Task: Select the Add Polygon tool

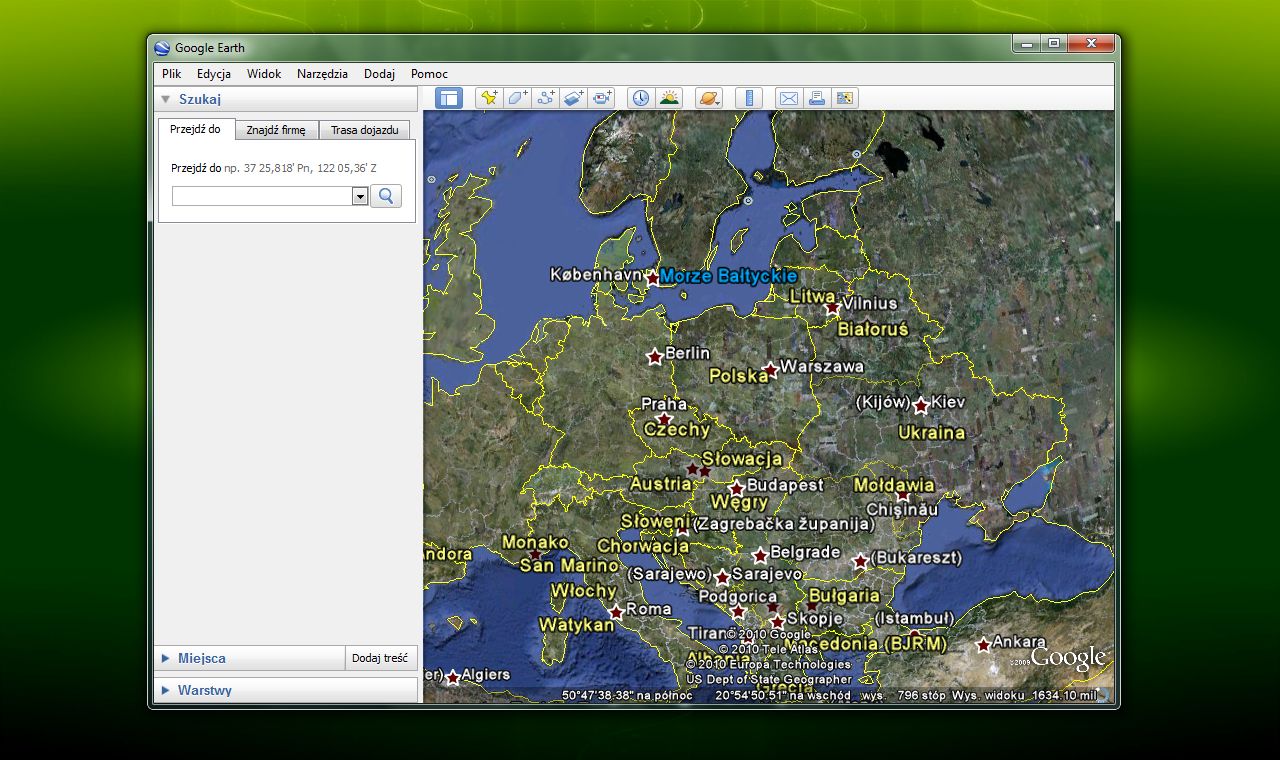Action: coord(516,98)
